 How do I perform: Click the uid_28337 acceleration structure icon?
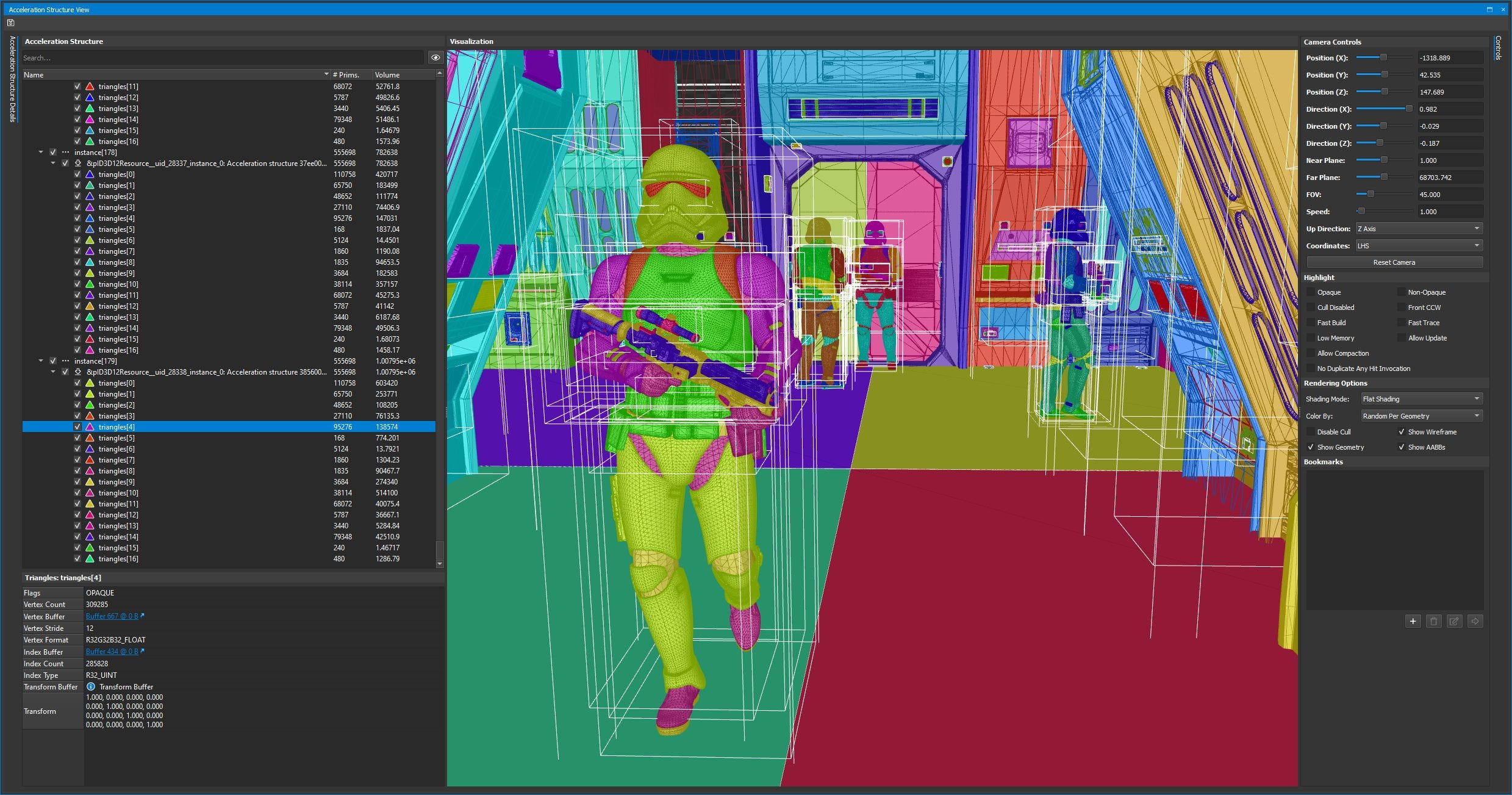click(x=78, y=164)
